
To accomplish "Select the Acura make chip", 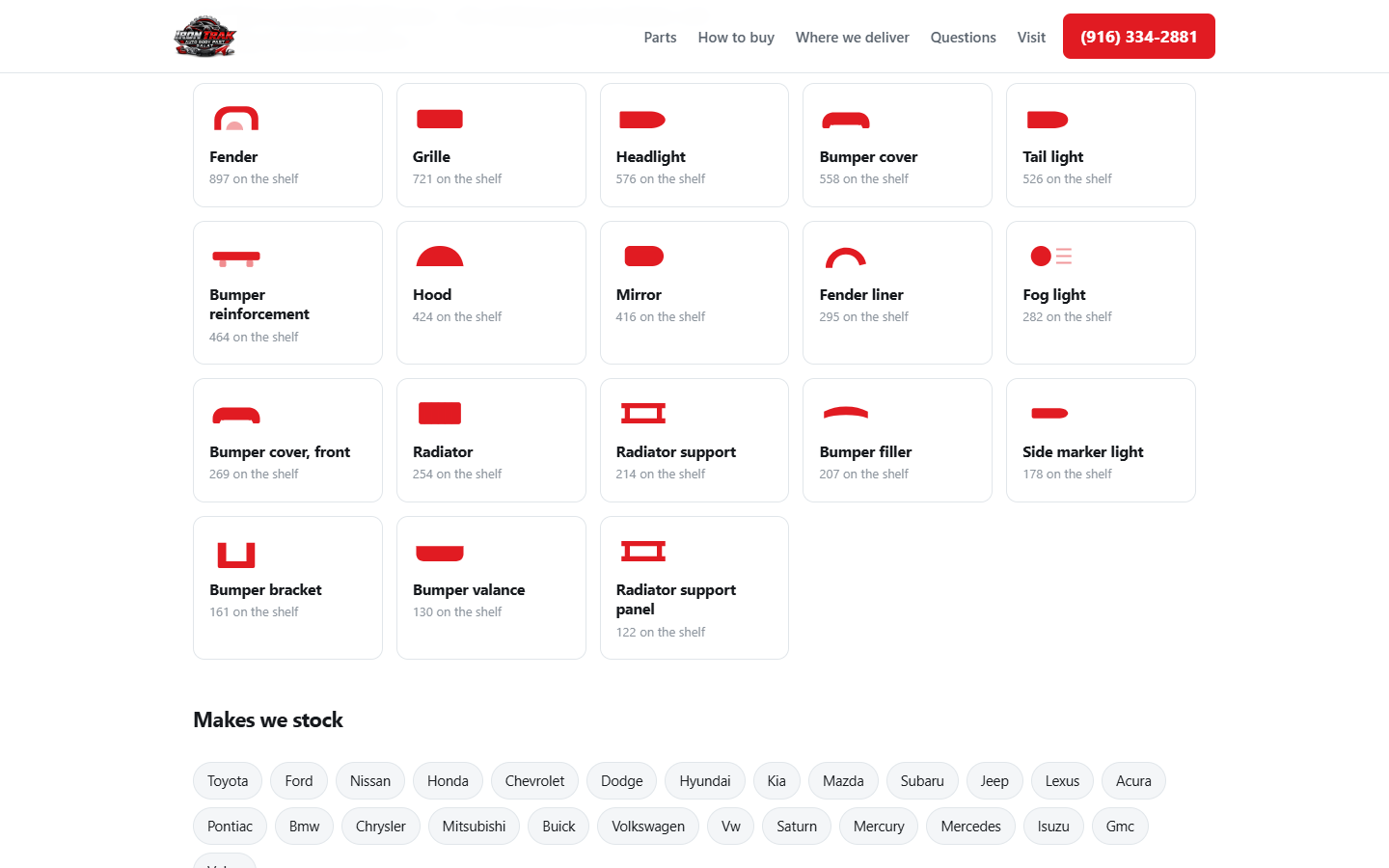I will point(1133,781).
